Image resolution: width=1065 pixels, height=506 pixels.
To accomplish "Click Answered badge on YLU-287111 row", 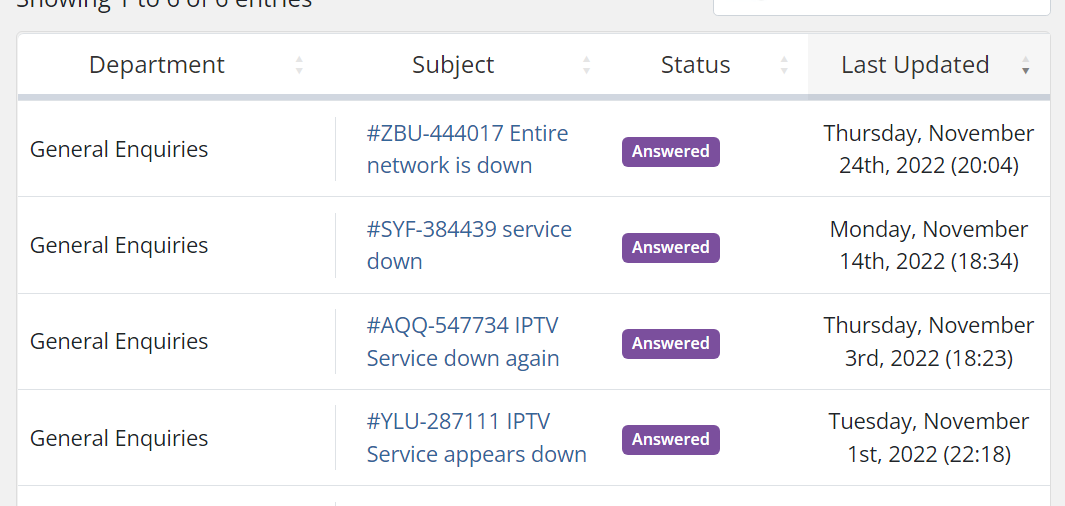I will click(x=670, y=439).
